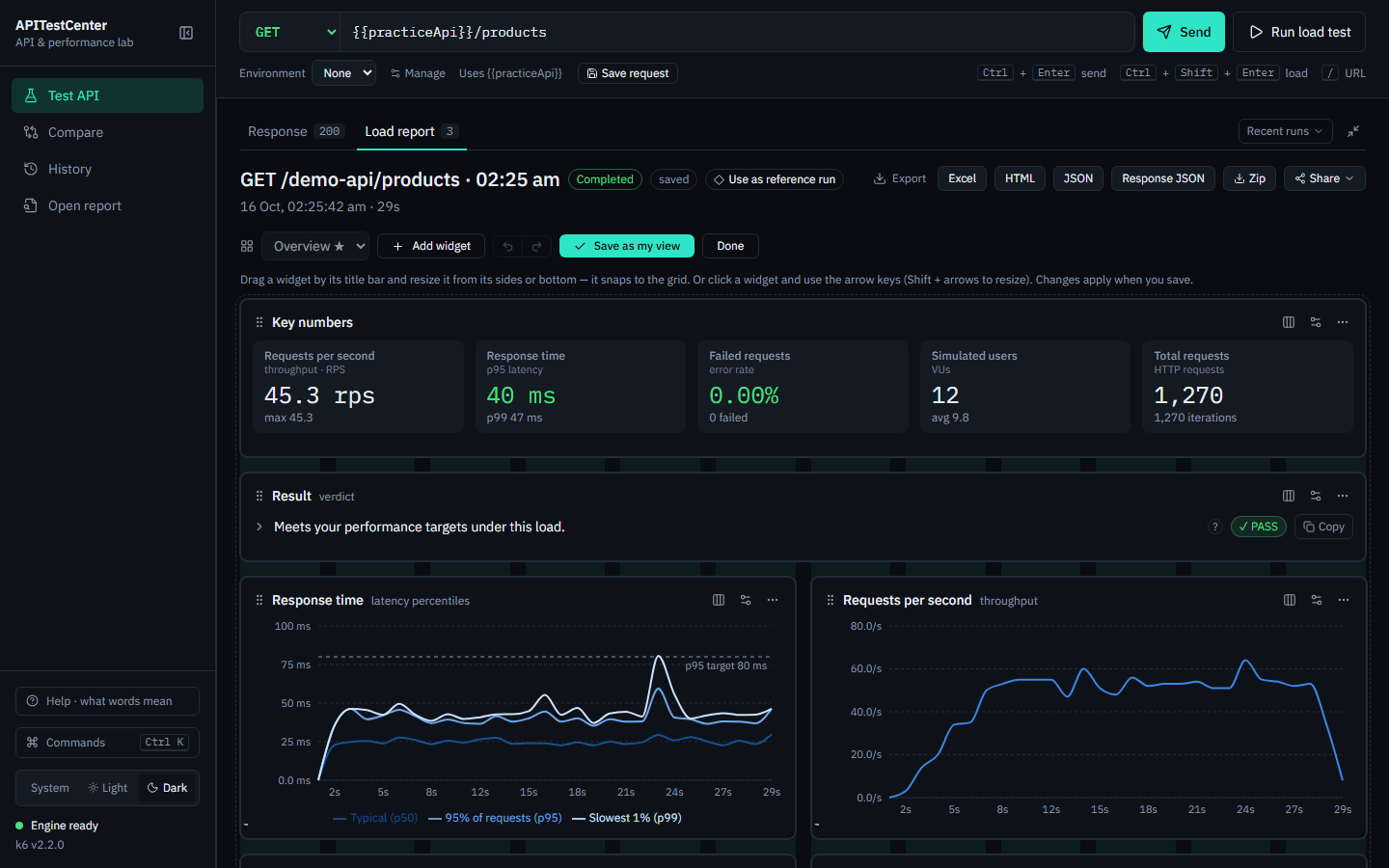Viewport: 1389px width, 868px height.
Task: Click the undo layout change icon
Action: (x=507, y=247)
